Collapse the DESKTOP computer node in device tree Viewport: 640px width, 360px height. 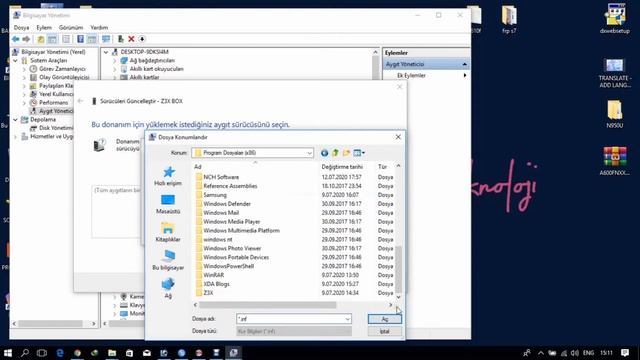106,52
